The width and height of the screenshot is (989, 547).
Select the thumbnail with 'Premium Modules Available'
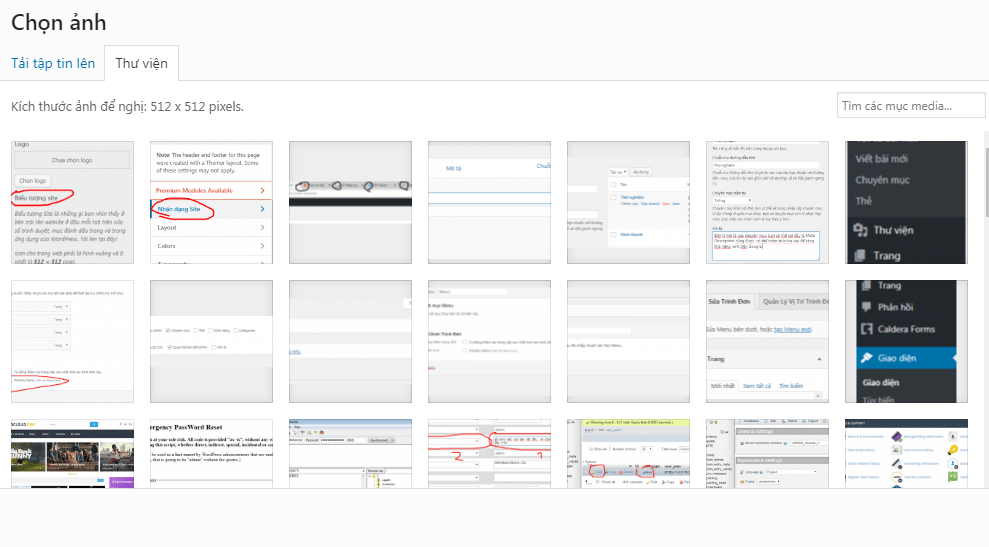point(211,202)
